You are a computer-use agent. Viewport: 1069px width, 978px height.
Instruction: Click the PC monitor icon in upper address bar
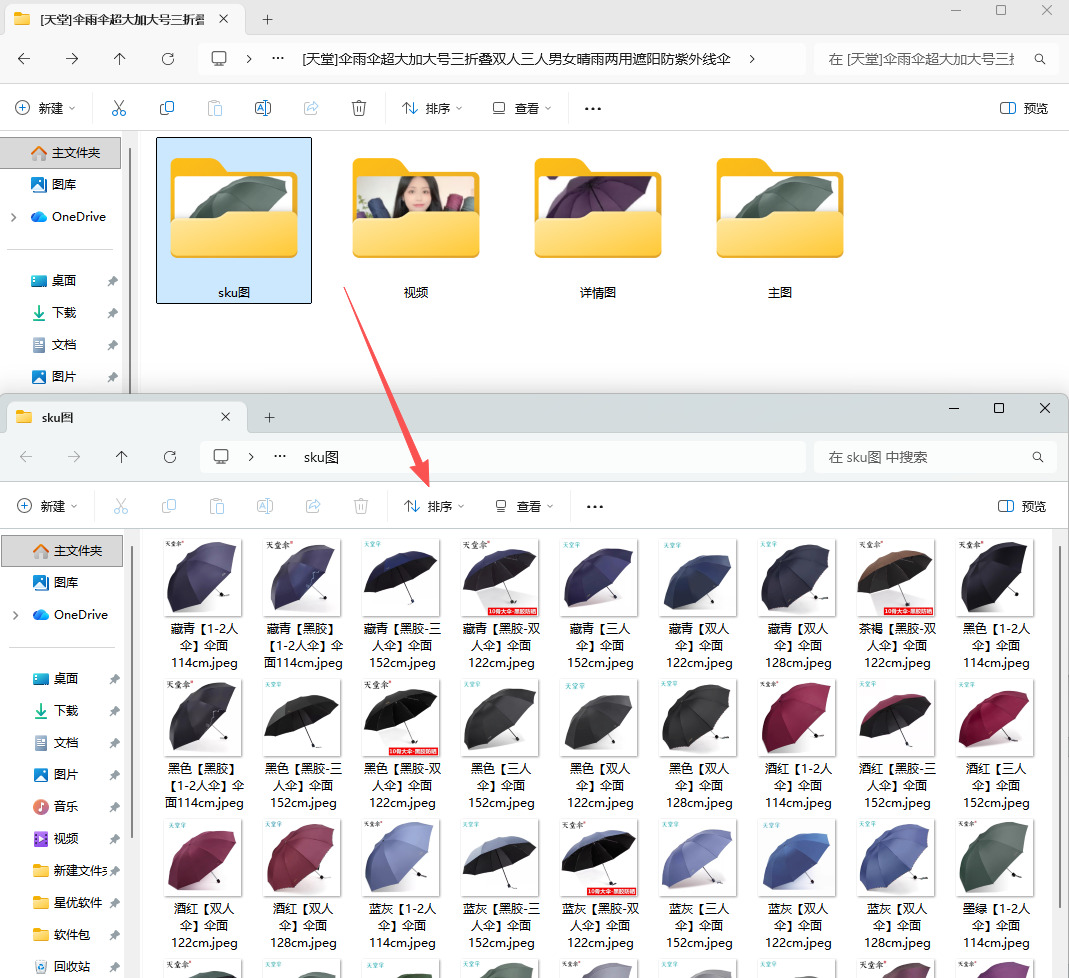(x=219, y=59)
